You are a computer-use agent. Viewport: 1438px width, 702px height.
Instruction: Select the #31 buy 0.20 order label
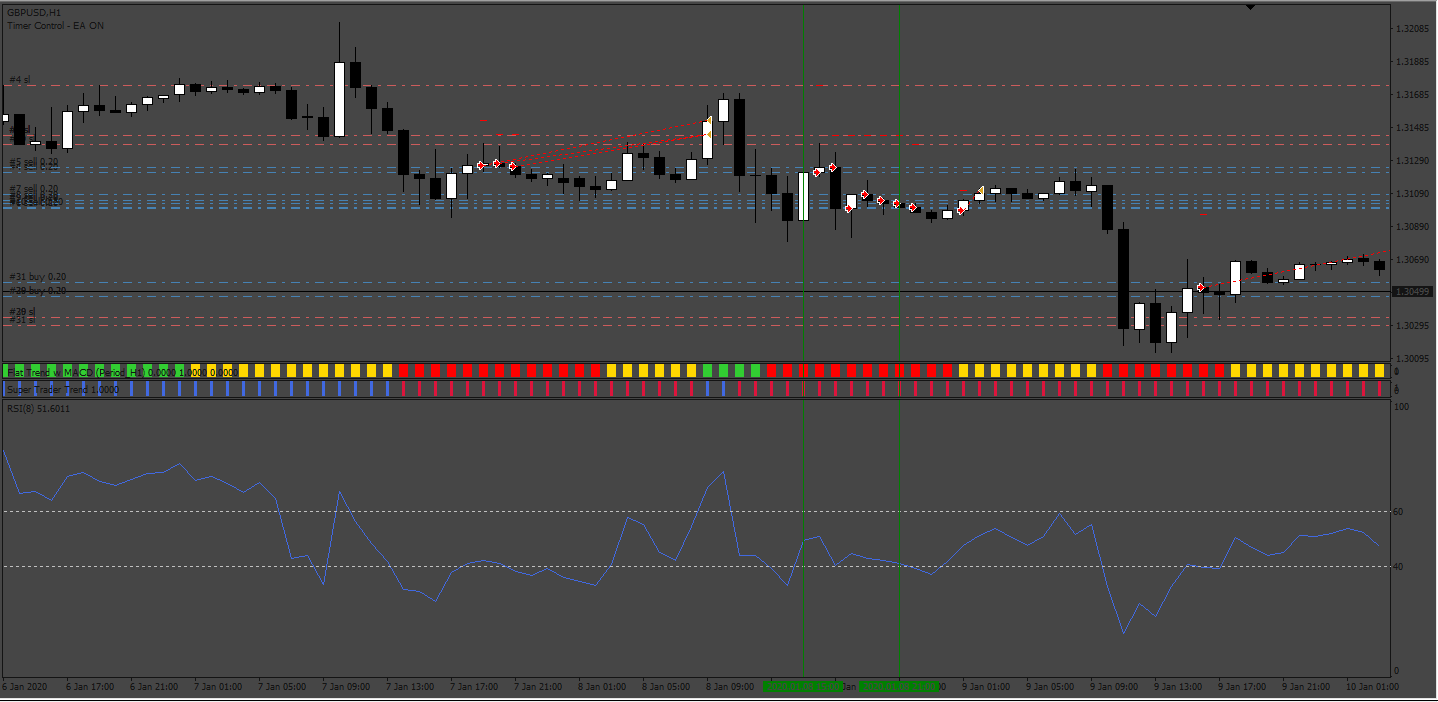(x=38, y=276)
